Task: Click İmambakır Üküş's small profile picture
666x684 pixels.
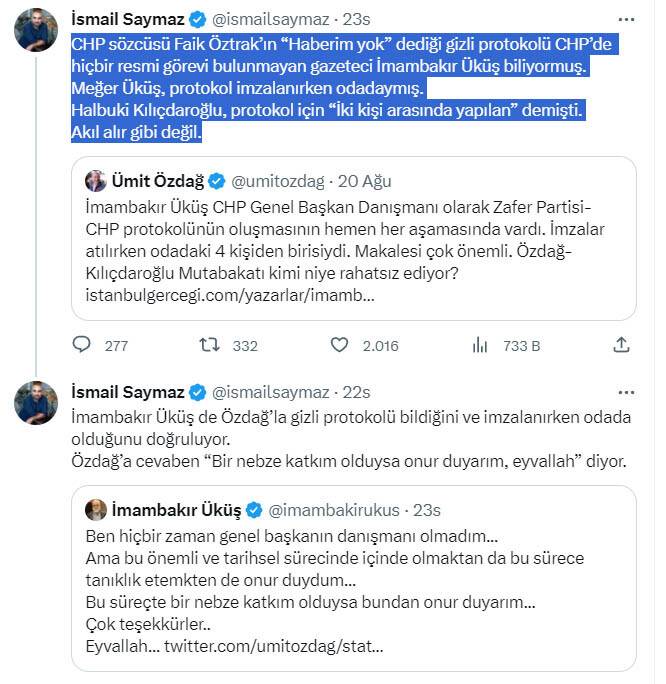Action: [96, 509]
